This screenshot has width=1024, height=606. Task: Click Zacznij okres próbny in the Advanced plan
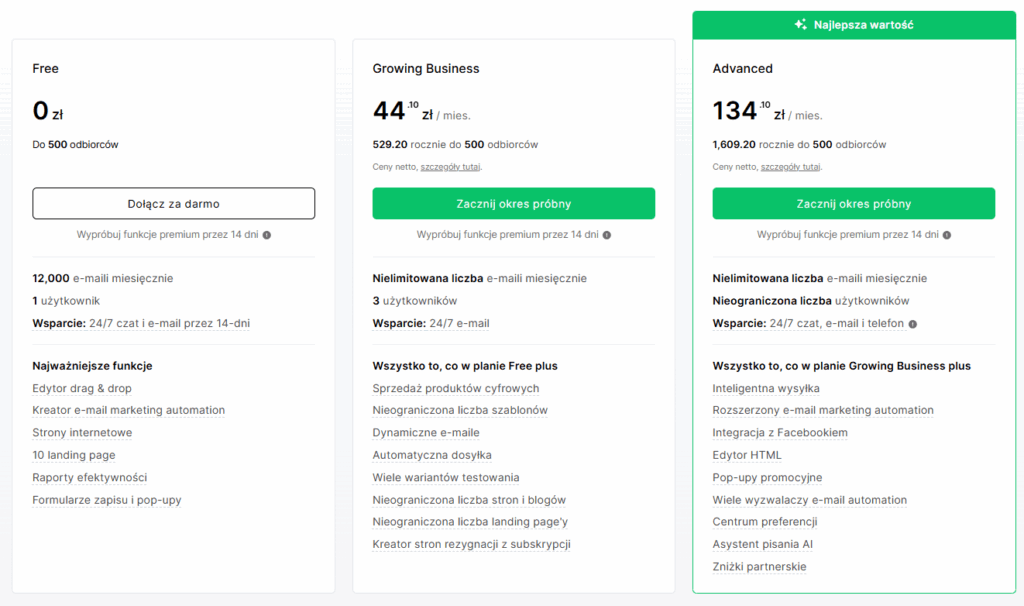pos(853,203)
